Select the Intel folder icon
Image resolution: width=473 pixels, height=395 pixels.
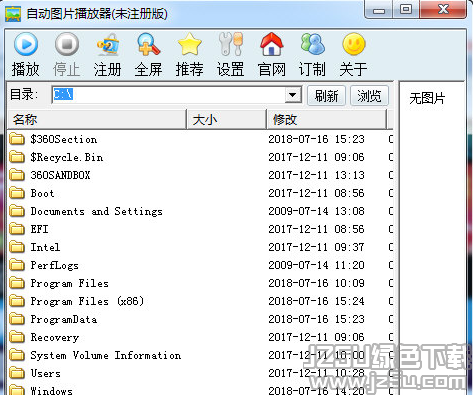pos(17,247)
